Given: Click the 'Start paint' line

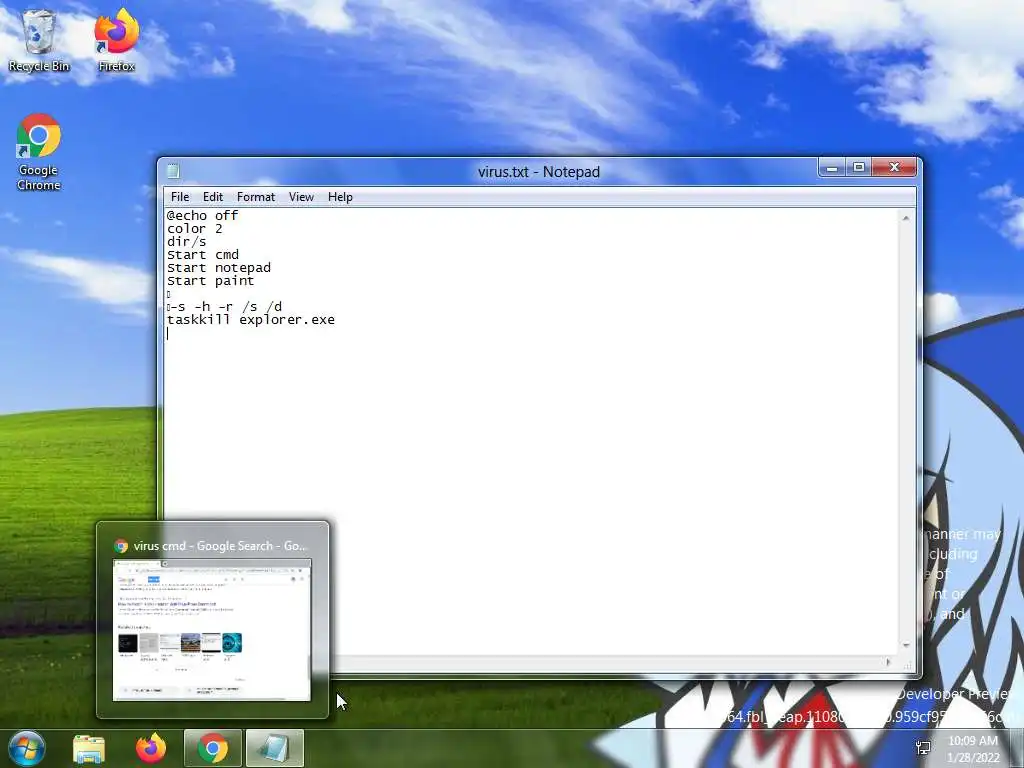Looking at the screenshot, I should pos(210,281).
